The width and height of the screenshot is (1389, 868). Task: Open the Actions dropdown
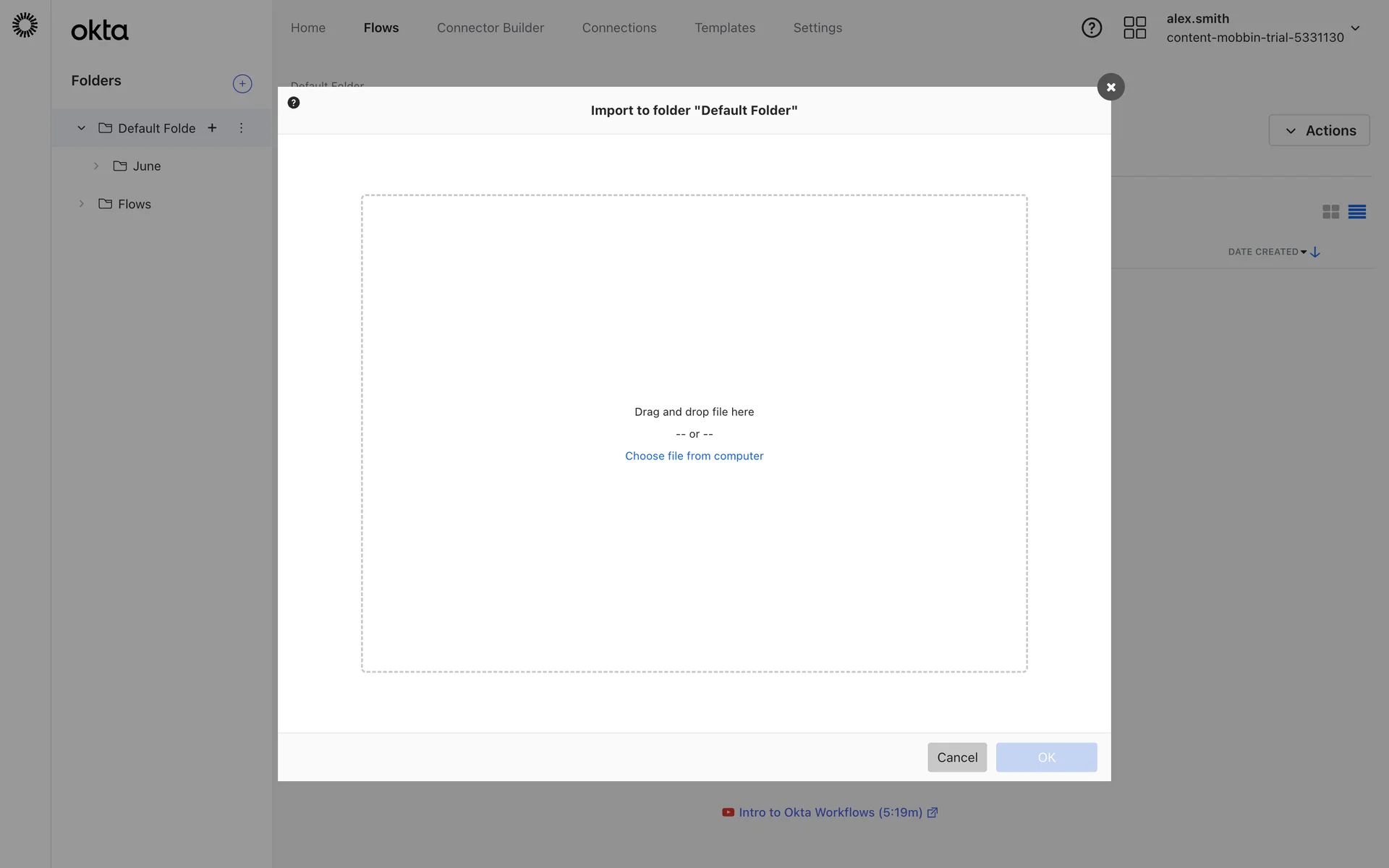pyautogui.click(x=1319, y=131)
